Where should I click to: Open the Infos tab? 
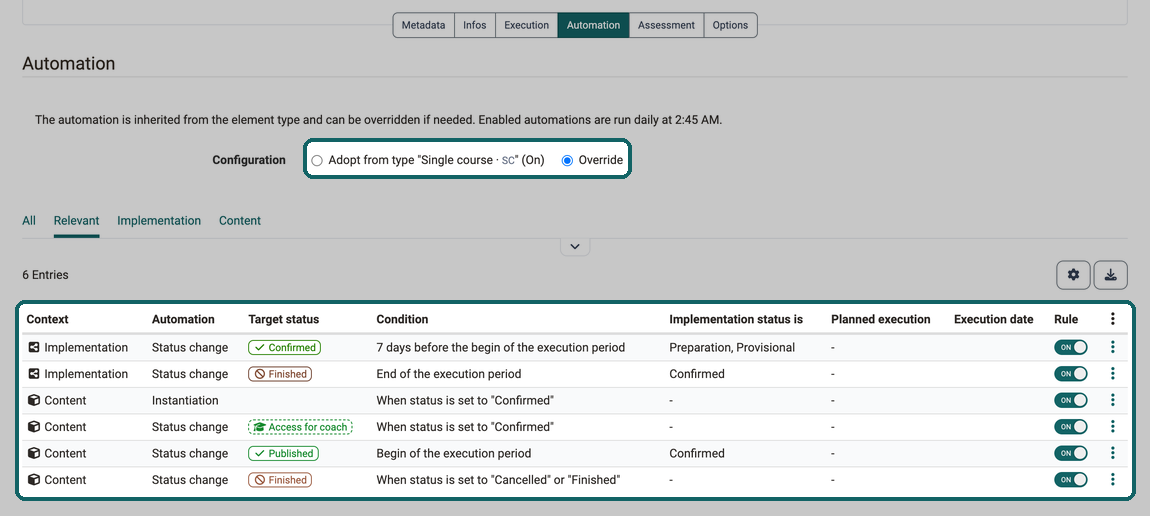click(475, 25)
